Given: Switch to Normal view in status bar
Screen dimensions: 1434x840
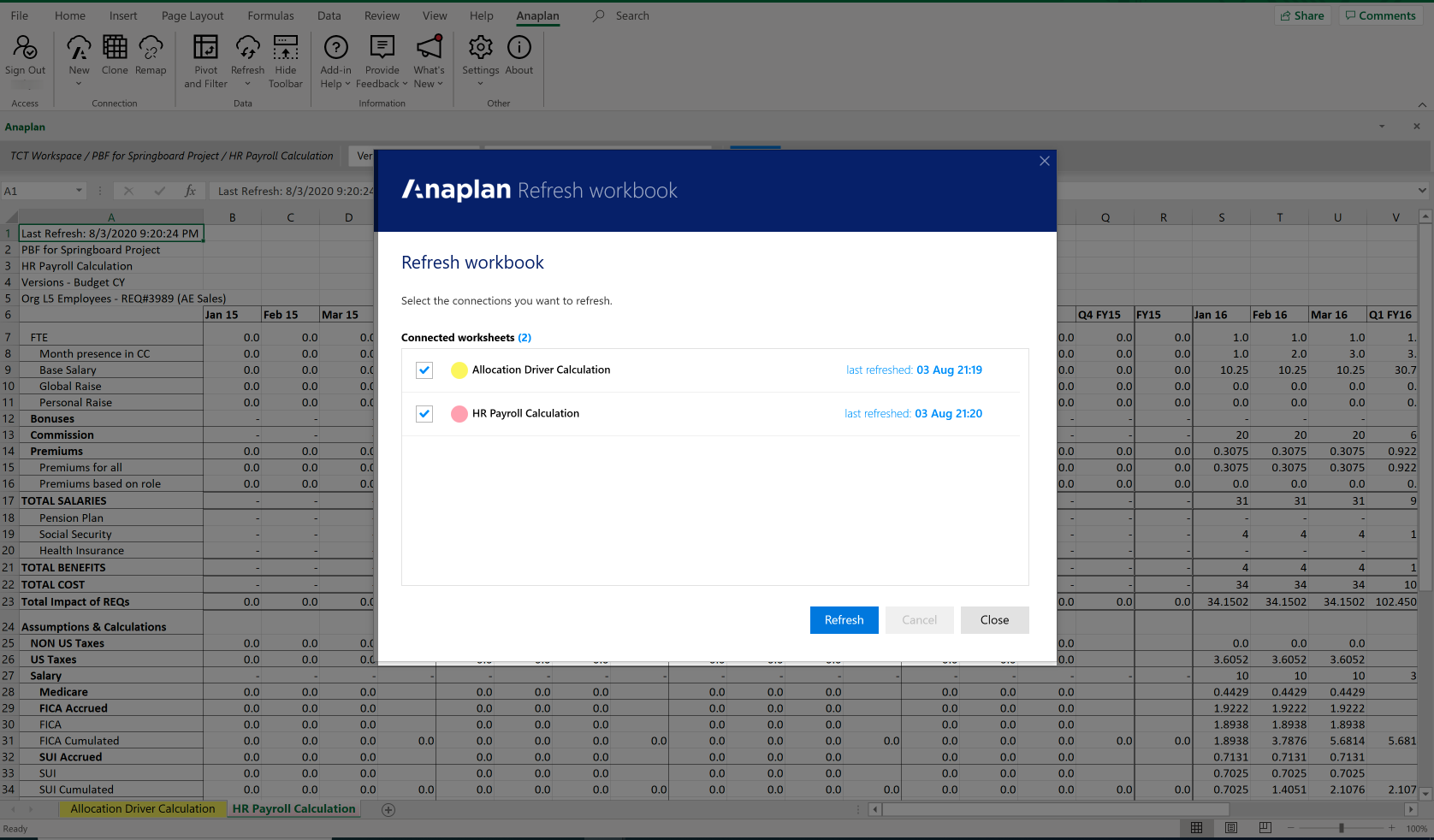Looking at the screenshot, I should click(1196, 828).
